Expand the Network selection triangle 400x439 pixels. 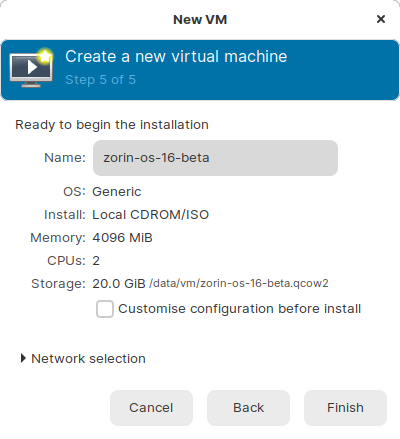23,358
